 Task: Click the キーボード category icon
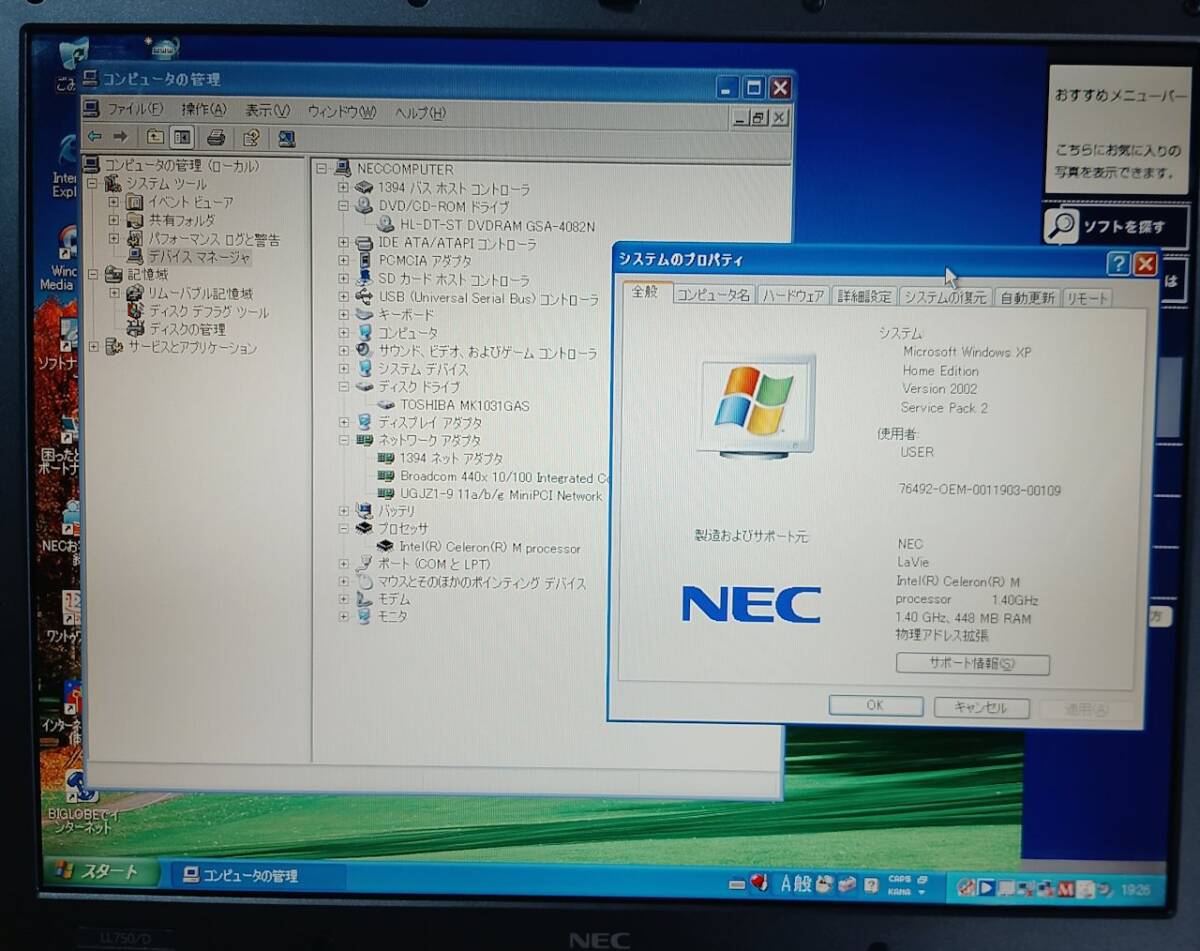coord(364,314)
